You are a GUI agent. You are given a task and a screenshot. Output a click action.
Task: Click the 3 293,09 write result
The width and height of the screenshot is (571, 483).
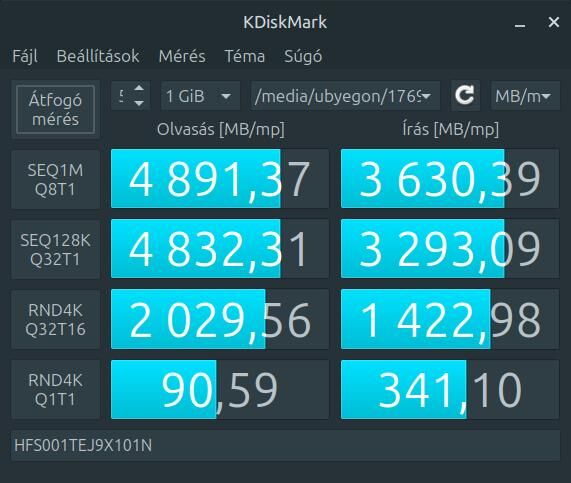[x=450, y=249]
